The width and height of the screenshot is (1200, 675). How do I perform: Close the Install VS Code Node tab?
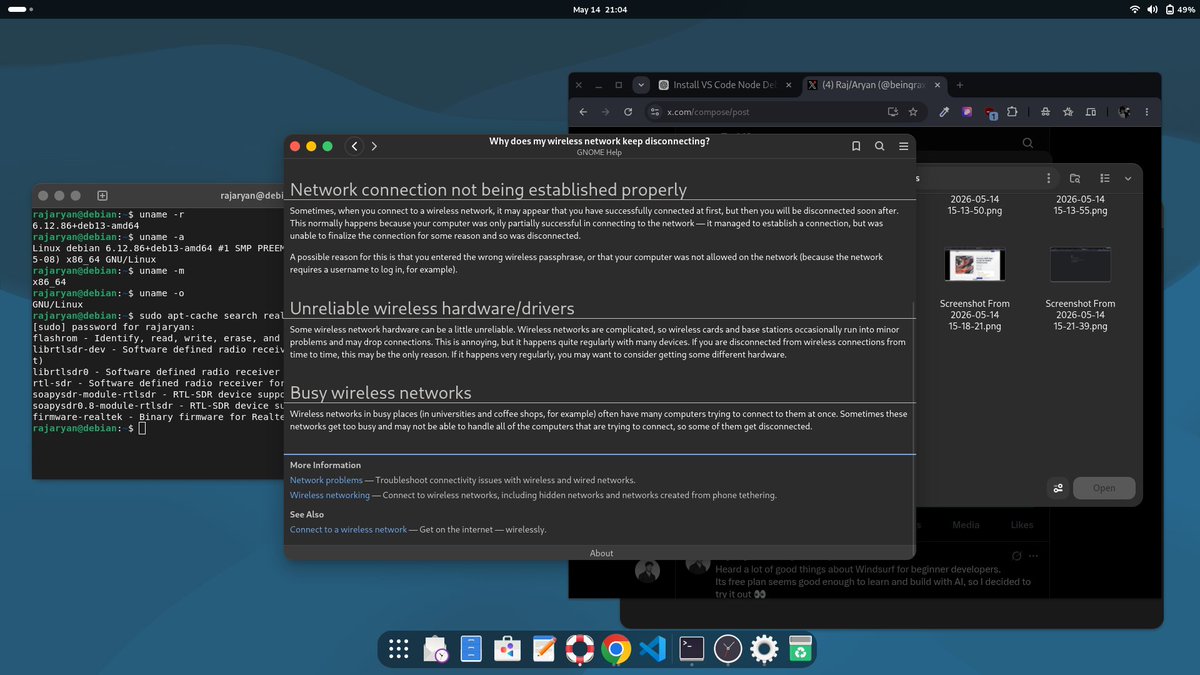[x=786, y=85]
